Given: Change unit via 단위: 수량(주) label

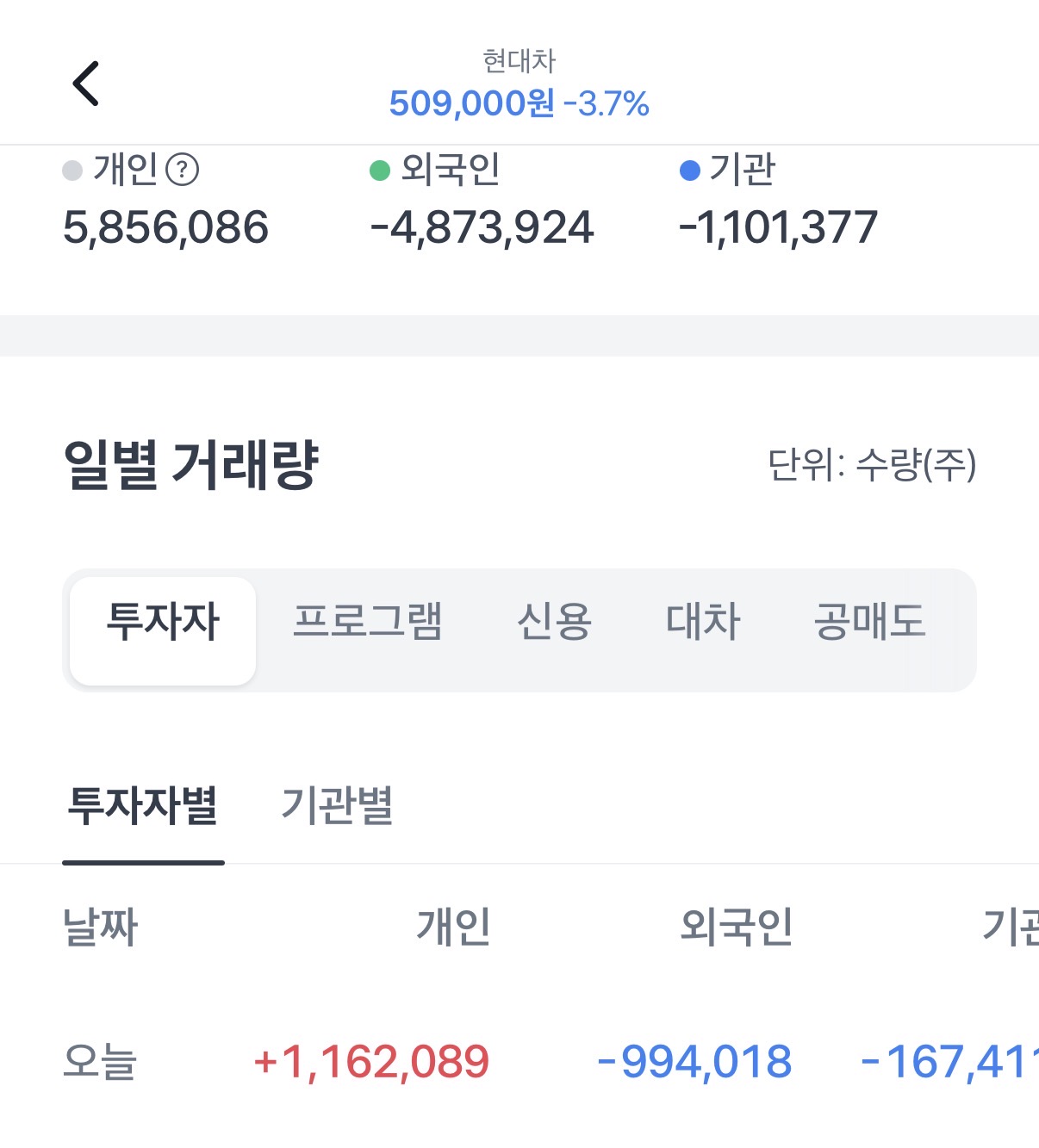Looking at the screenshot, I should point(872,466).
